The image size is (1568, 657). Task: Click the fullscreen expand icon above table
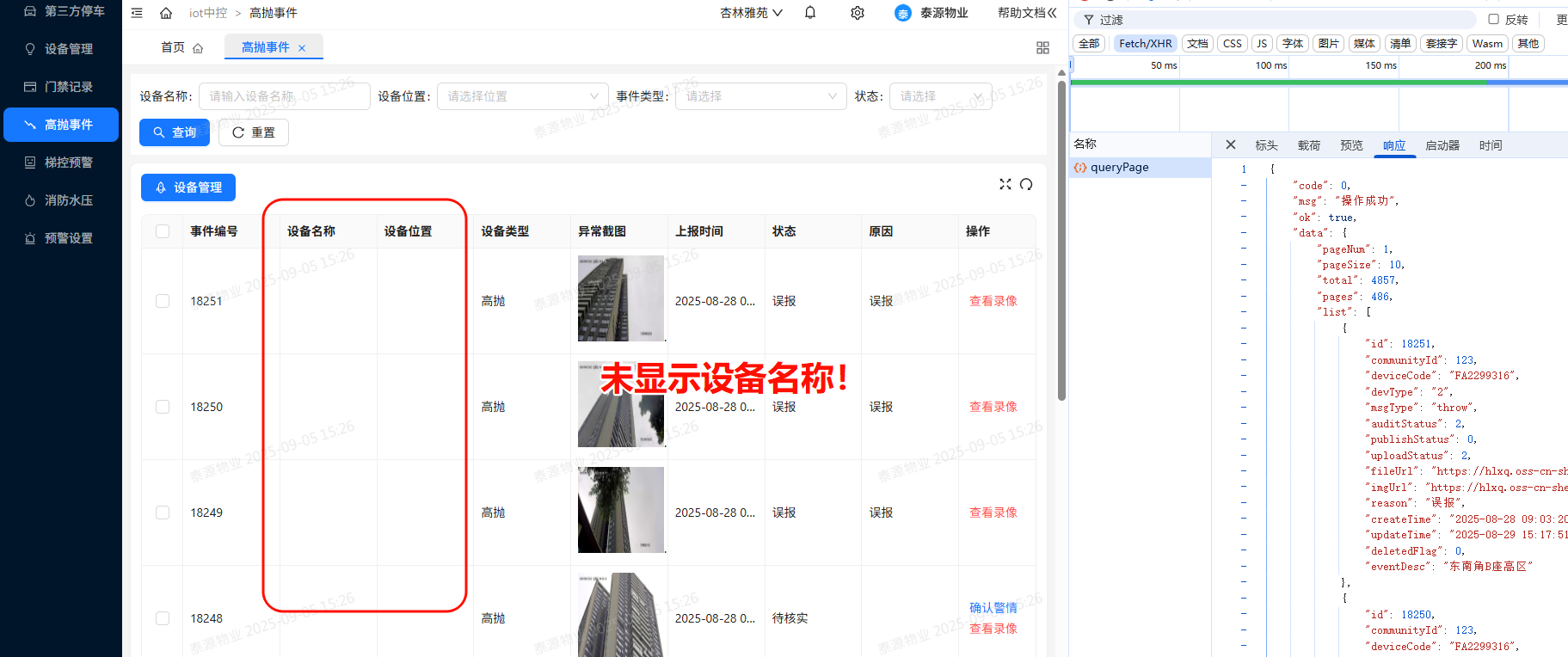click(1005, 184)
